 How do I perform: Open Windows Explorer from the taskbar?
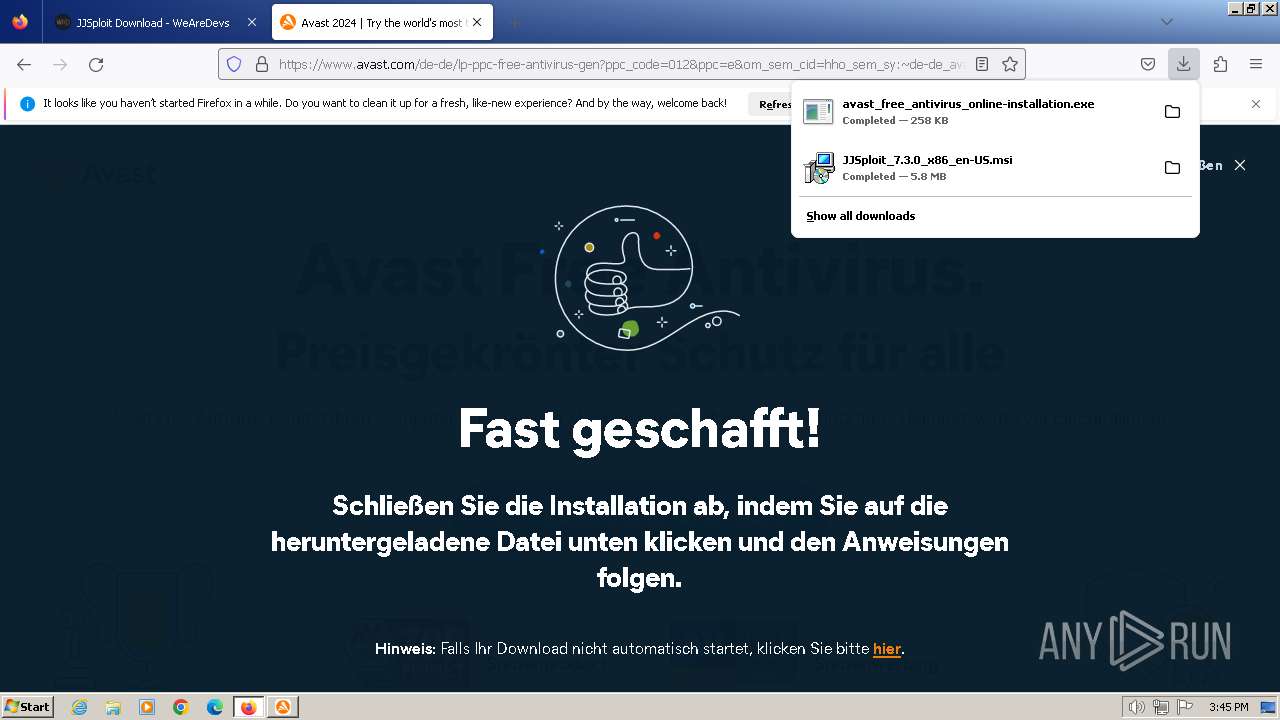113,707
